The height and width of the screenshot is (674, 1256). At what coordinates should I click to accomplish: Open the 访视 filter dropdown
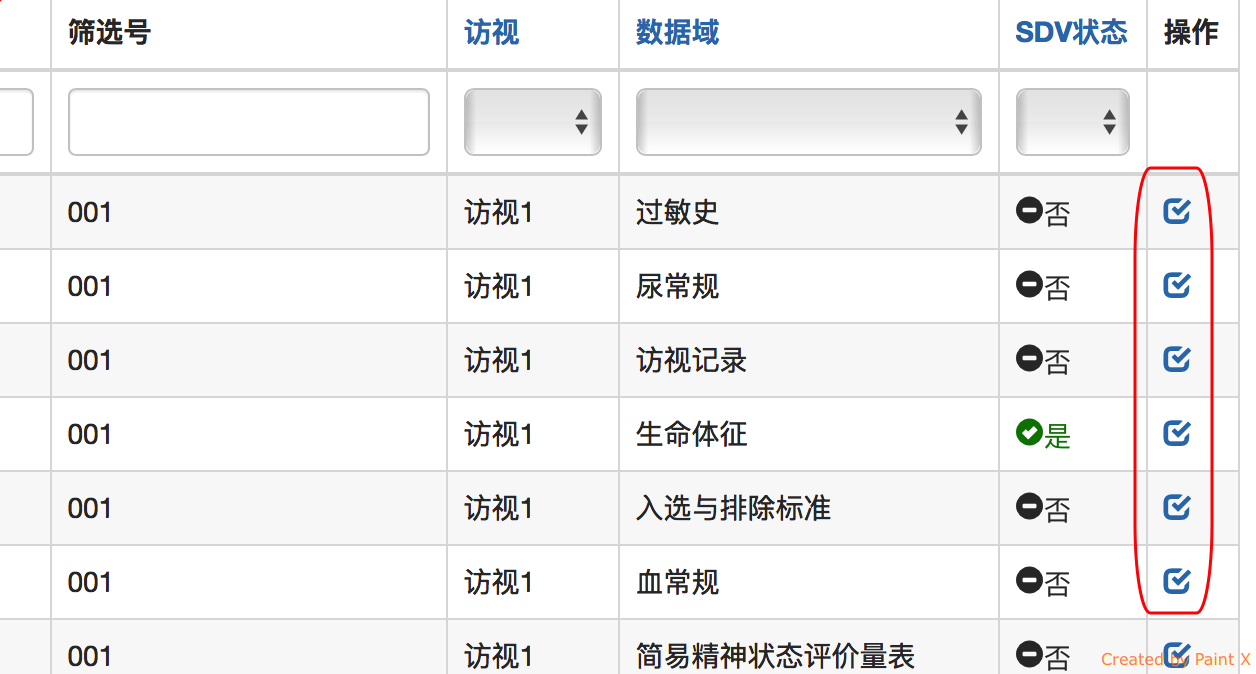tap(532, 122)
